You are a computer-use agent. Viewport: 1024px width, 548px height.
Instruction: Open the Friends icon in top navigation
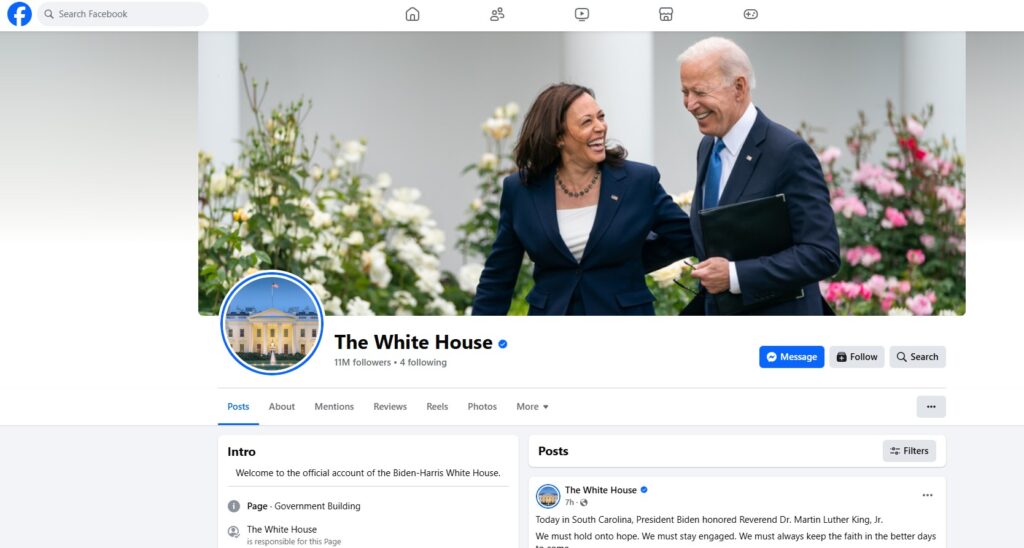point(497,14)
